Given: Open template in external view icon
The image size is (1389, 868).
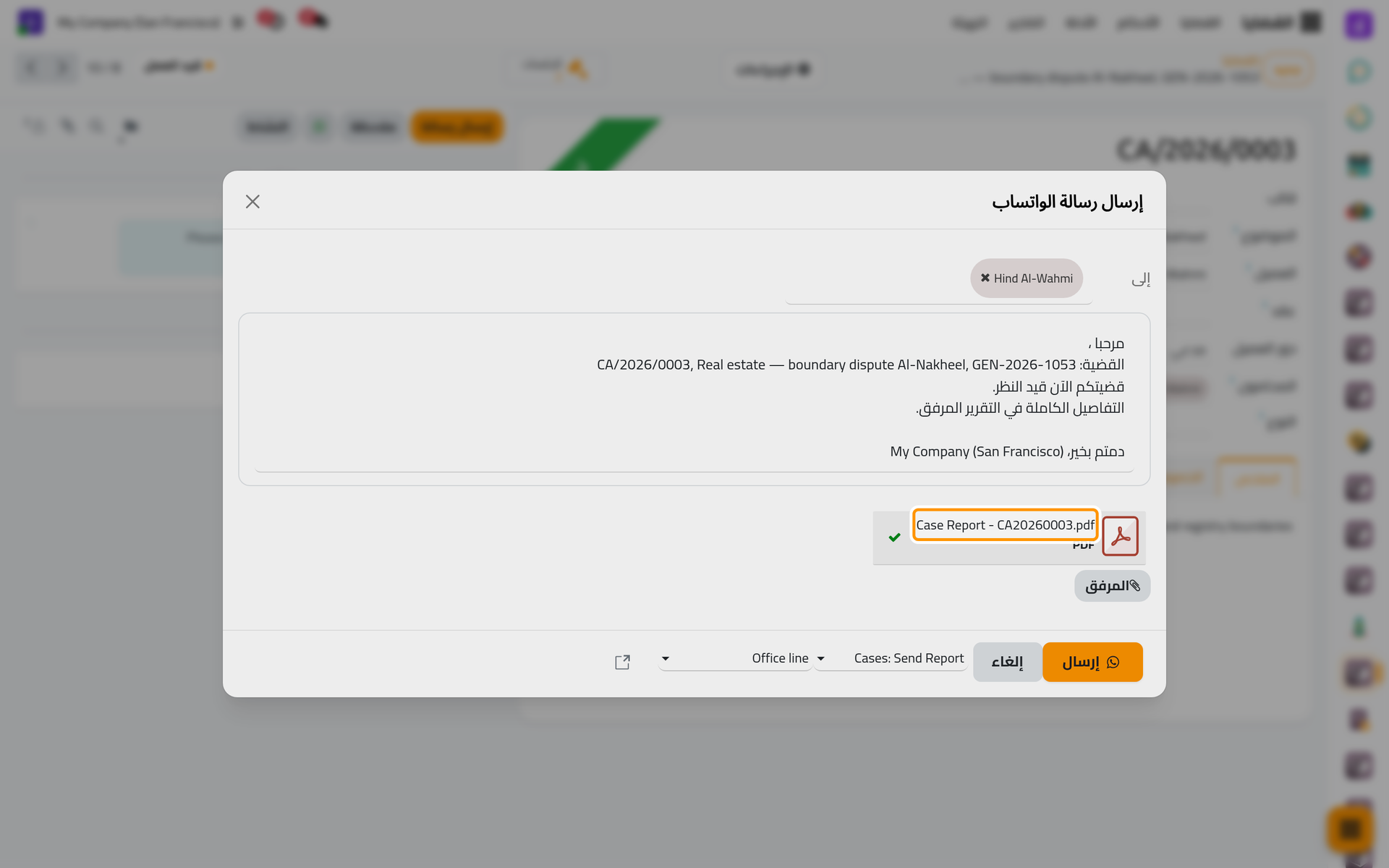Looking at the screenshot, I should click(622, 662).
